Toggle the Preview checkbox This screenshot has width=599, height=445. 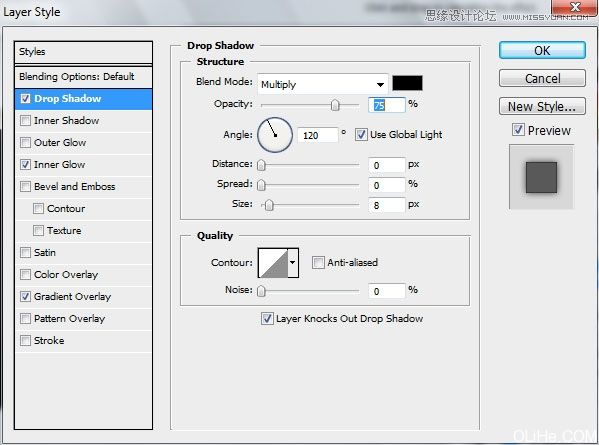(x=518, y=130)
